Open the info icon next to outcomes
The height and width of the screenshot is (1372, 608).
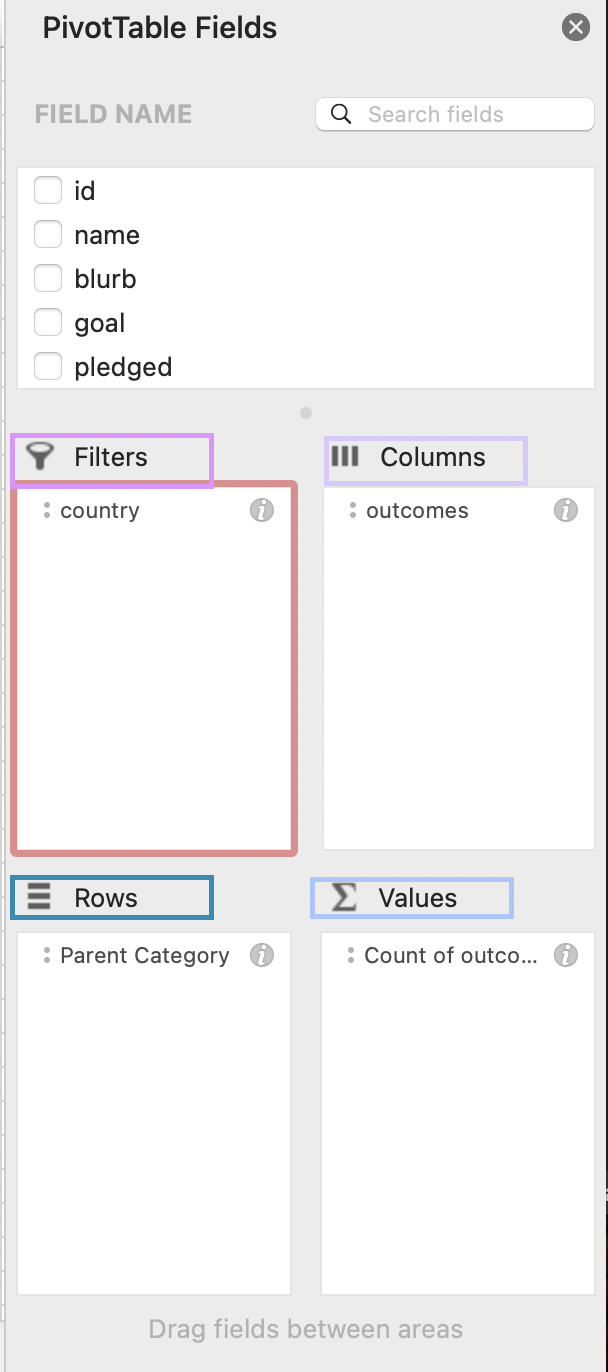pos(566,510)
